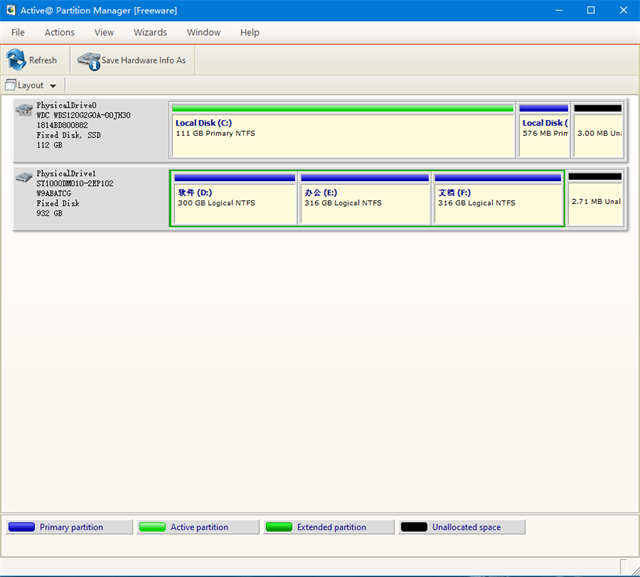Click the Unallocated space legend label
The image size is (640, 577).
point(467,527)
